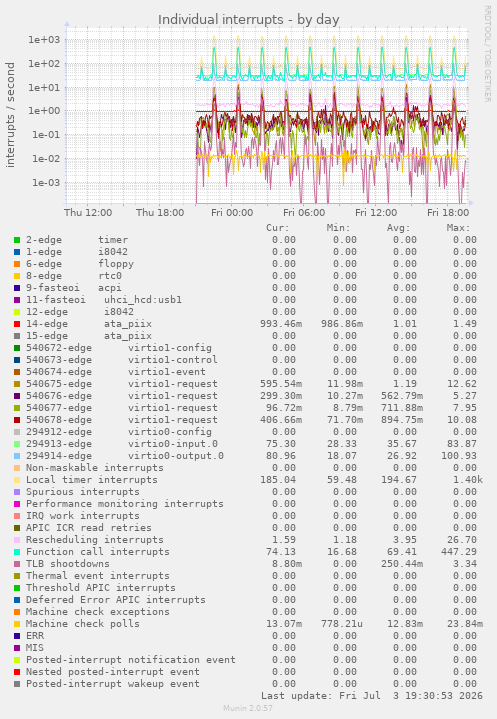The image size is (497, 719).
Task: Click the green 2-edge timer color swatch
Action: [x=17, y=240]
